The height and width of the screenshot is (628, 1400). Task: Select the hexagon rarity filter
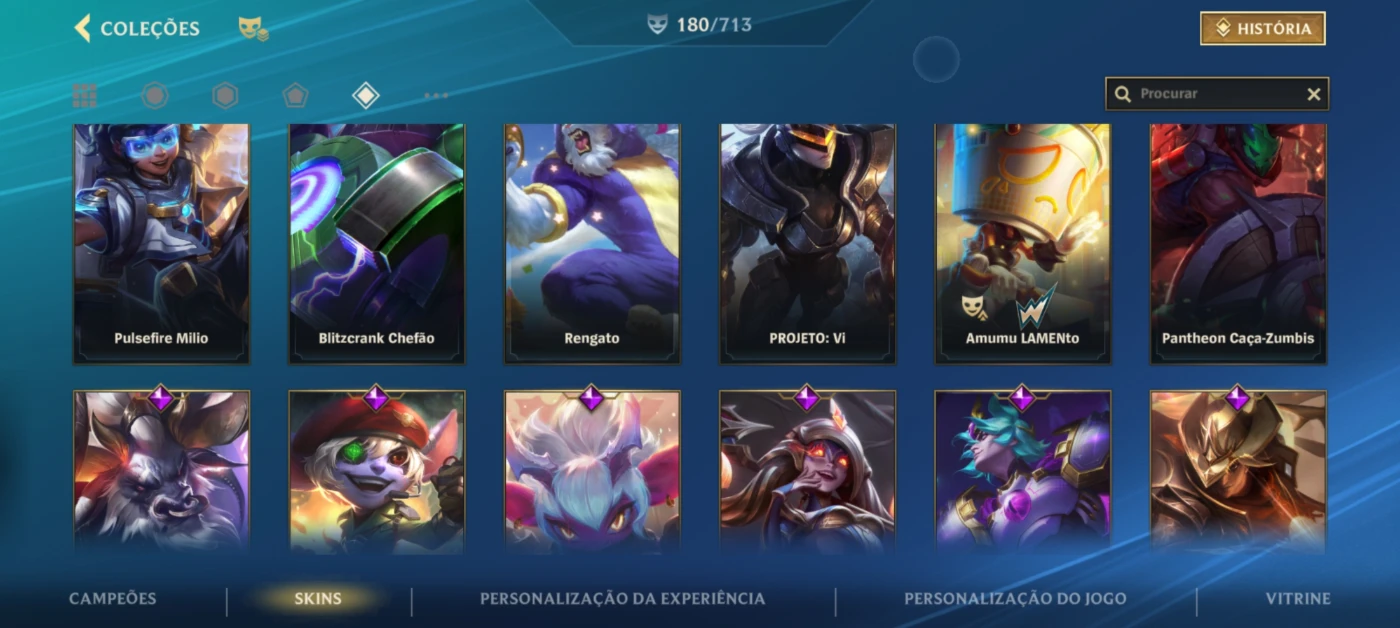coord(225,95)
